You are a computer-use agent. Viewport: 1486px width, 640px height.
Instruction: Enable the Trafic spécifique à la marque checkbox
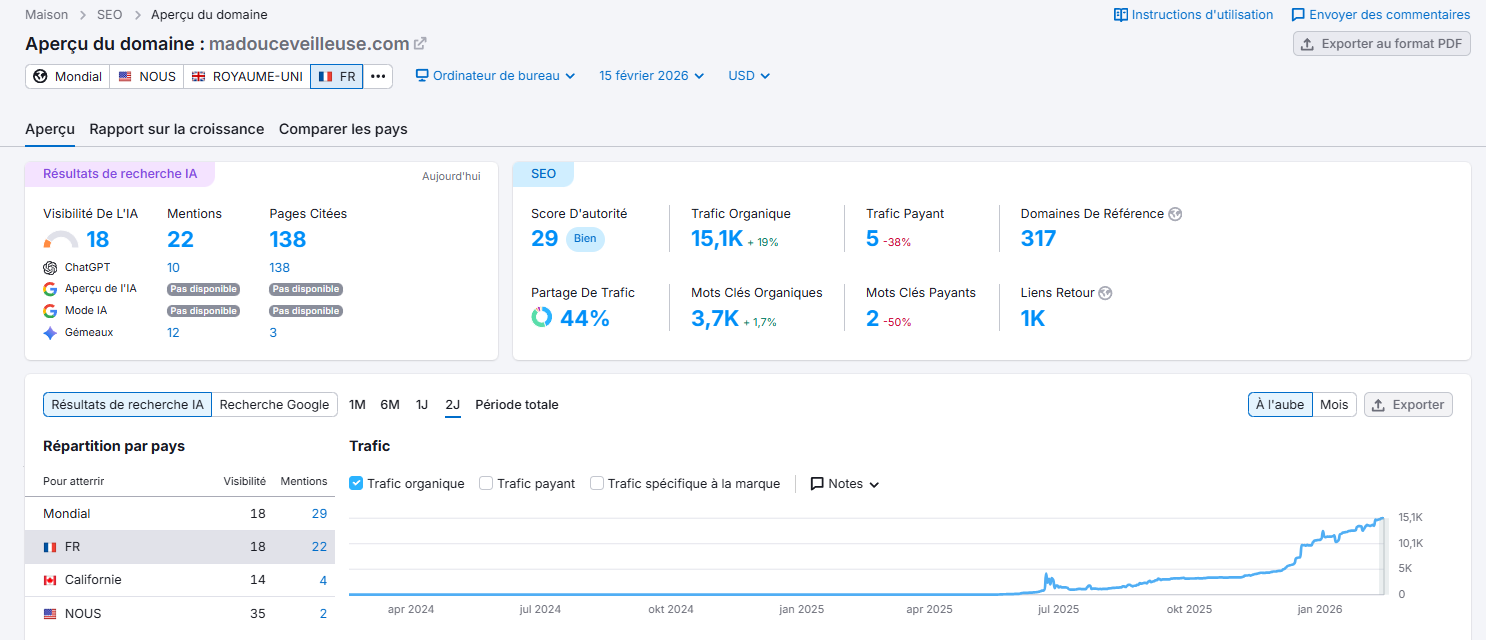(x=597, y=483)
